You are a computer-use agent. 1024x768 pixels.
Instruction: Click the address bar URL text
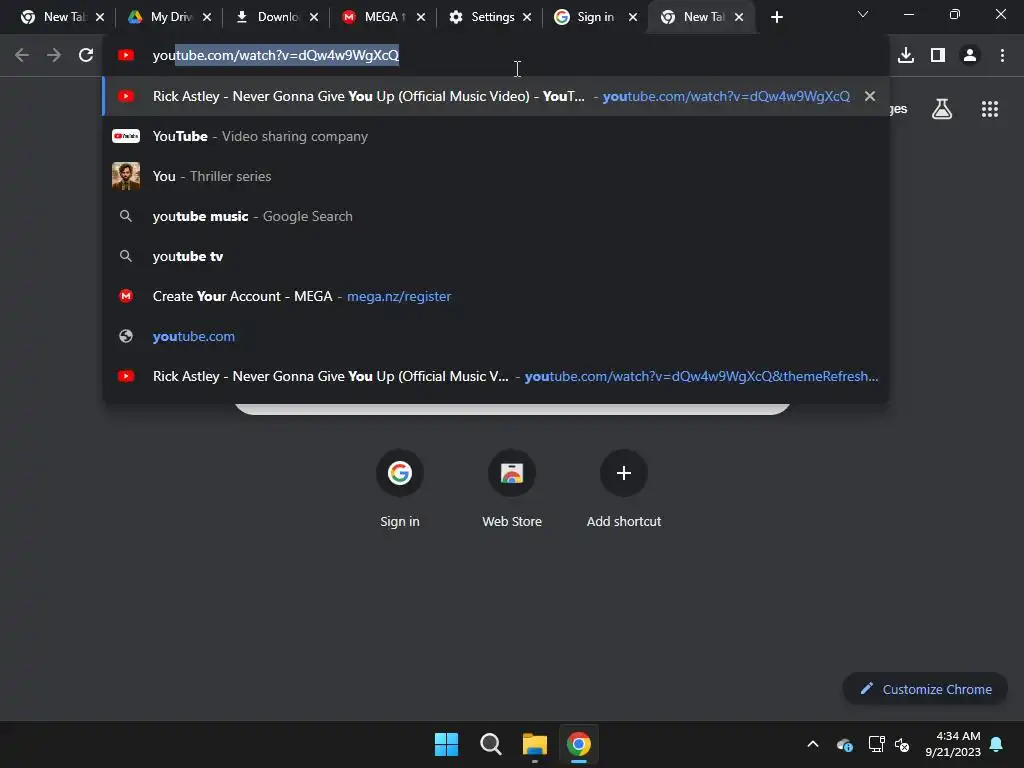tap(276, 56)
